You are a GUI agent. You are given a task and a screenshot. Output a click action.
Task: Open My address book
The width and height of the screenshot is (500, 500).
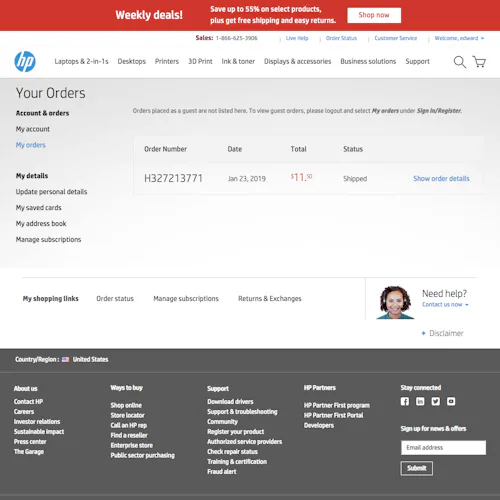tap(41, 224)
